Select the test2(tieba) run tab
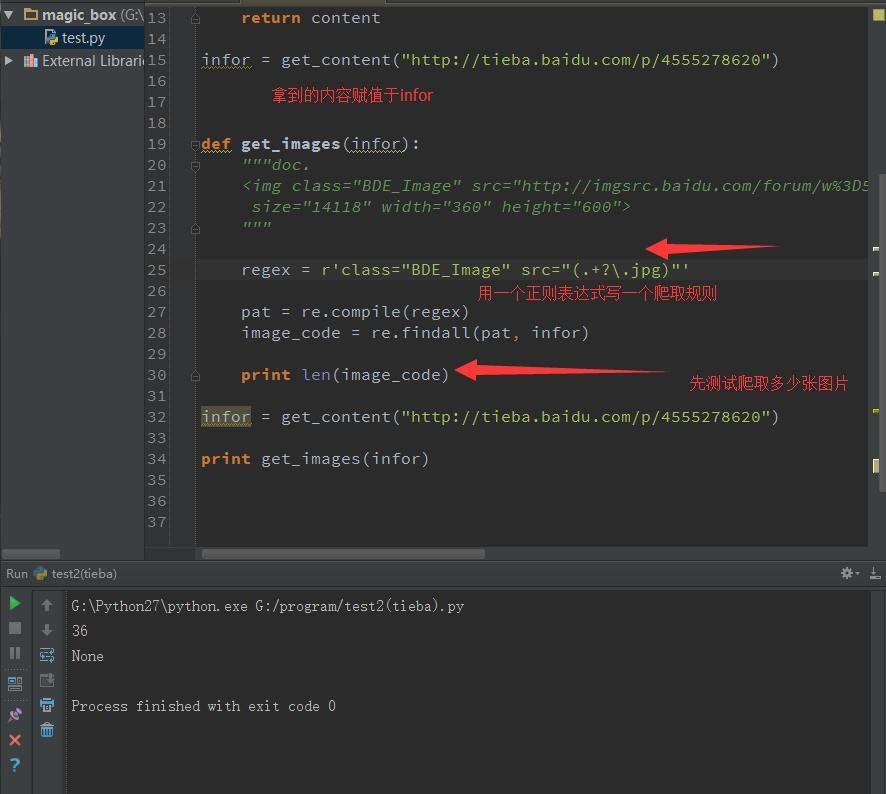 (75, 574)
